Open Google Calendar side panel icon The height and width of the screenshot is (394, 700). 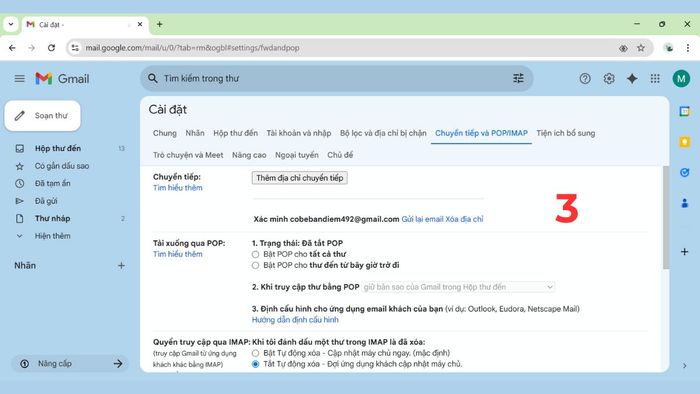[684, 111]
